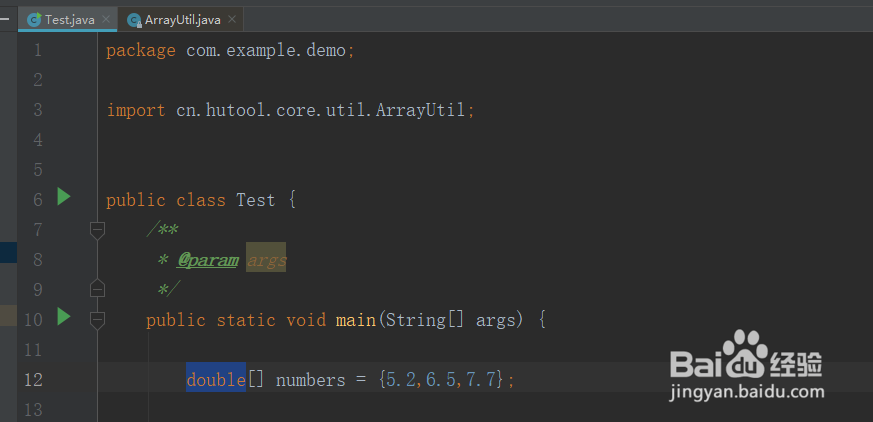The height and width of the screenshot is (422, 873).
Task: Place cursor on the numbers variable
Action: [x=310, y=380]
